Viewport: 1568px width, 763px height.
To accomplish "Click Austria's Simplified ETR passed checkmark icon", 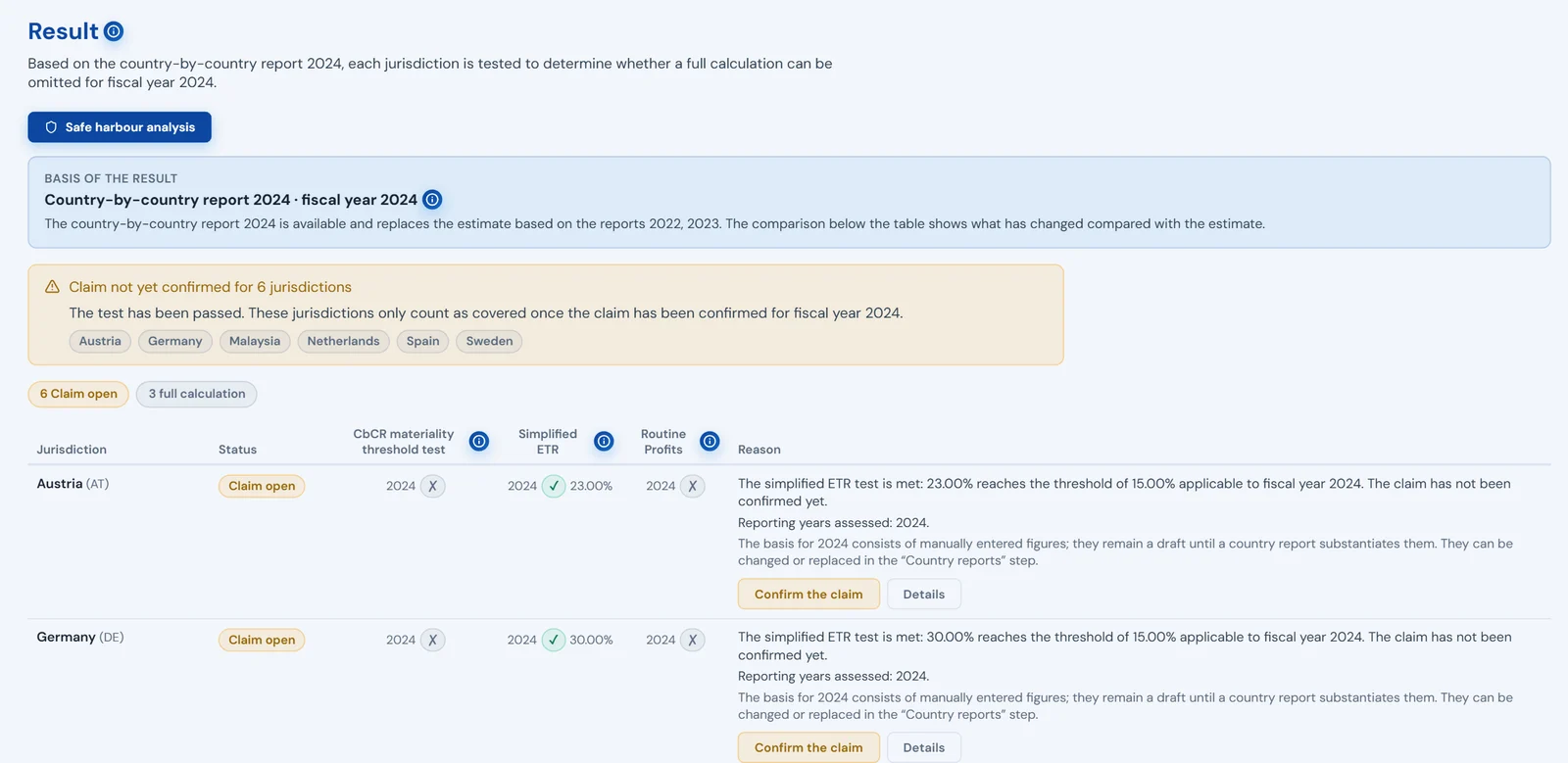I will pyautogui.click(x=554, y=486).
